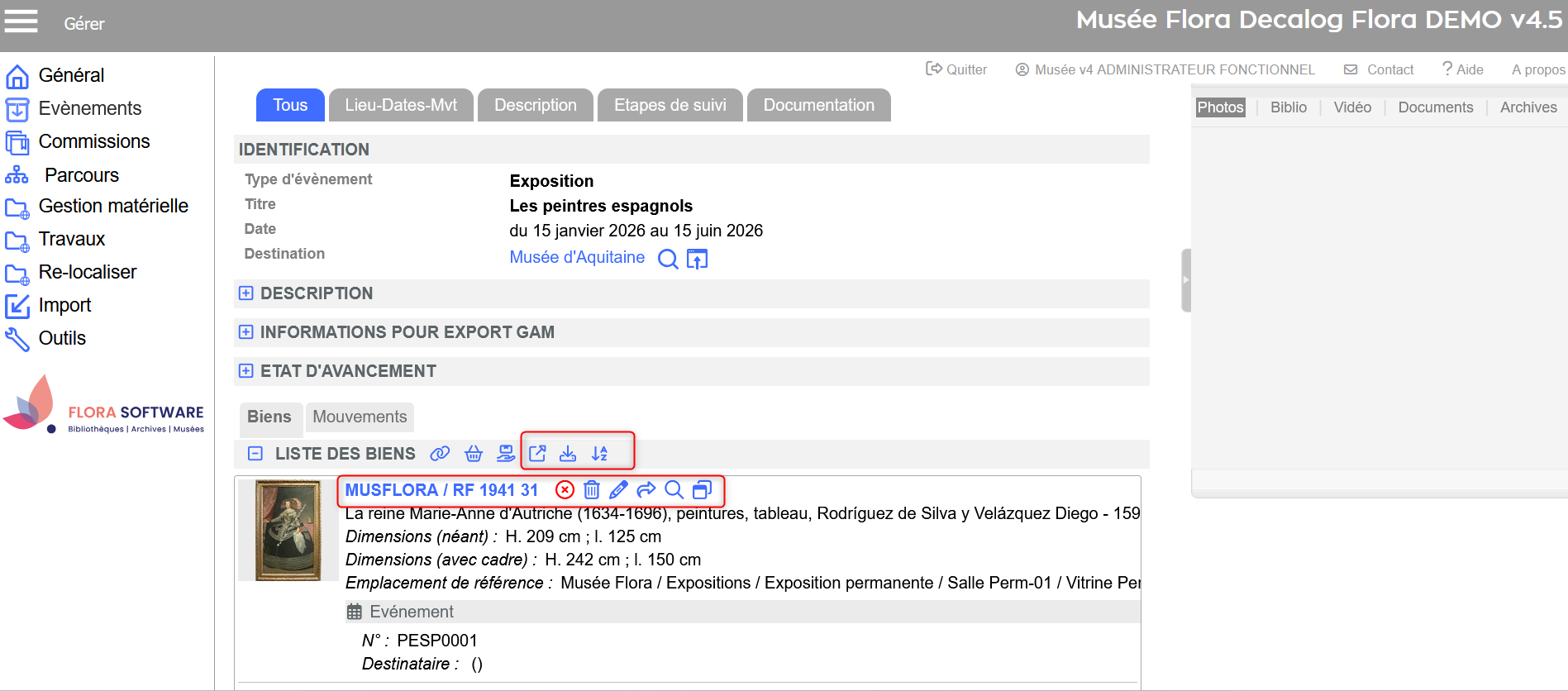Open the hamburger menu at top left

(21, 21)
